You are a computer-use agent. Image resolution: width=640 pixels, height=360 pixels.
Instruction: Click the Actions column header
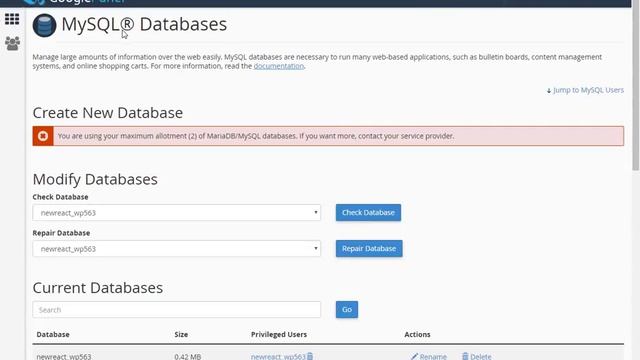pyautogui.click(x=417, y=334)
